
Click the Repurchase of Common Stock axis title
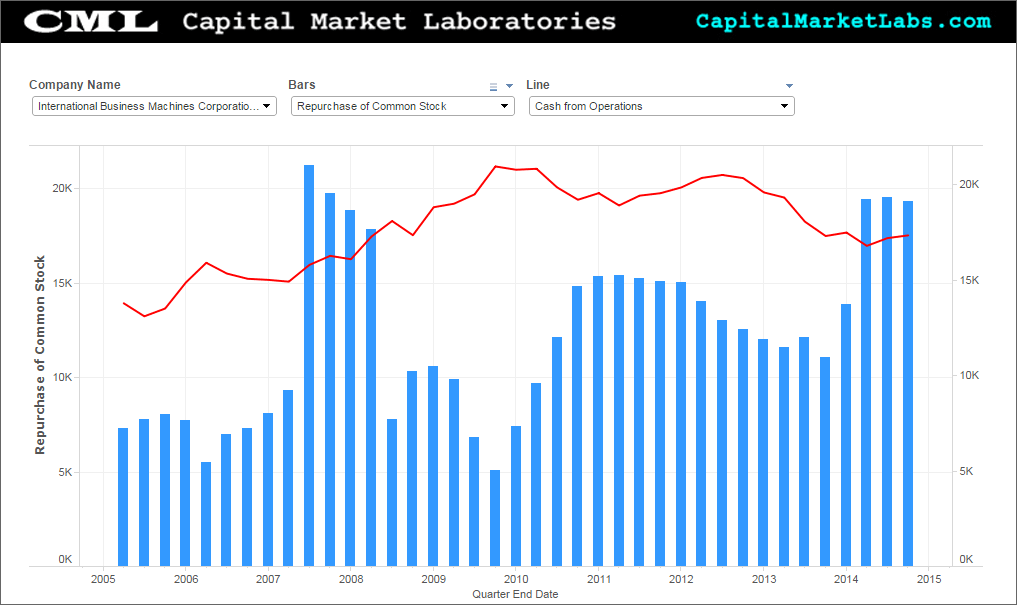point(41,355)
